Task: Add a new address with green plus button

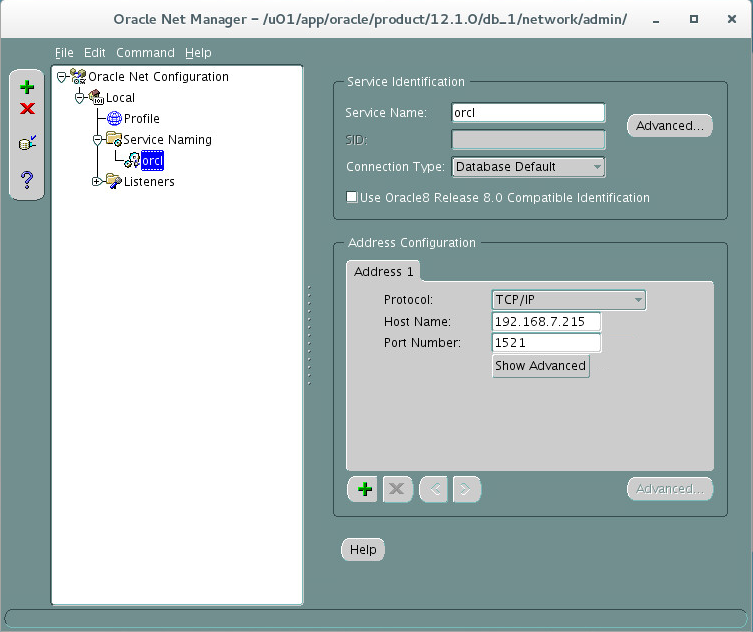Action: [x=364, y=489]
